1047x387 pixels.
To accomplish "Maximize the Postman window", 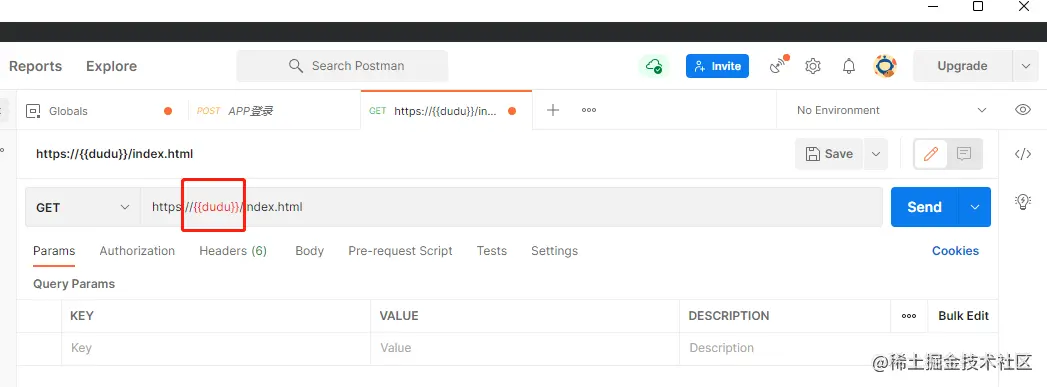I will click(978, 7).
